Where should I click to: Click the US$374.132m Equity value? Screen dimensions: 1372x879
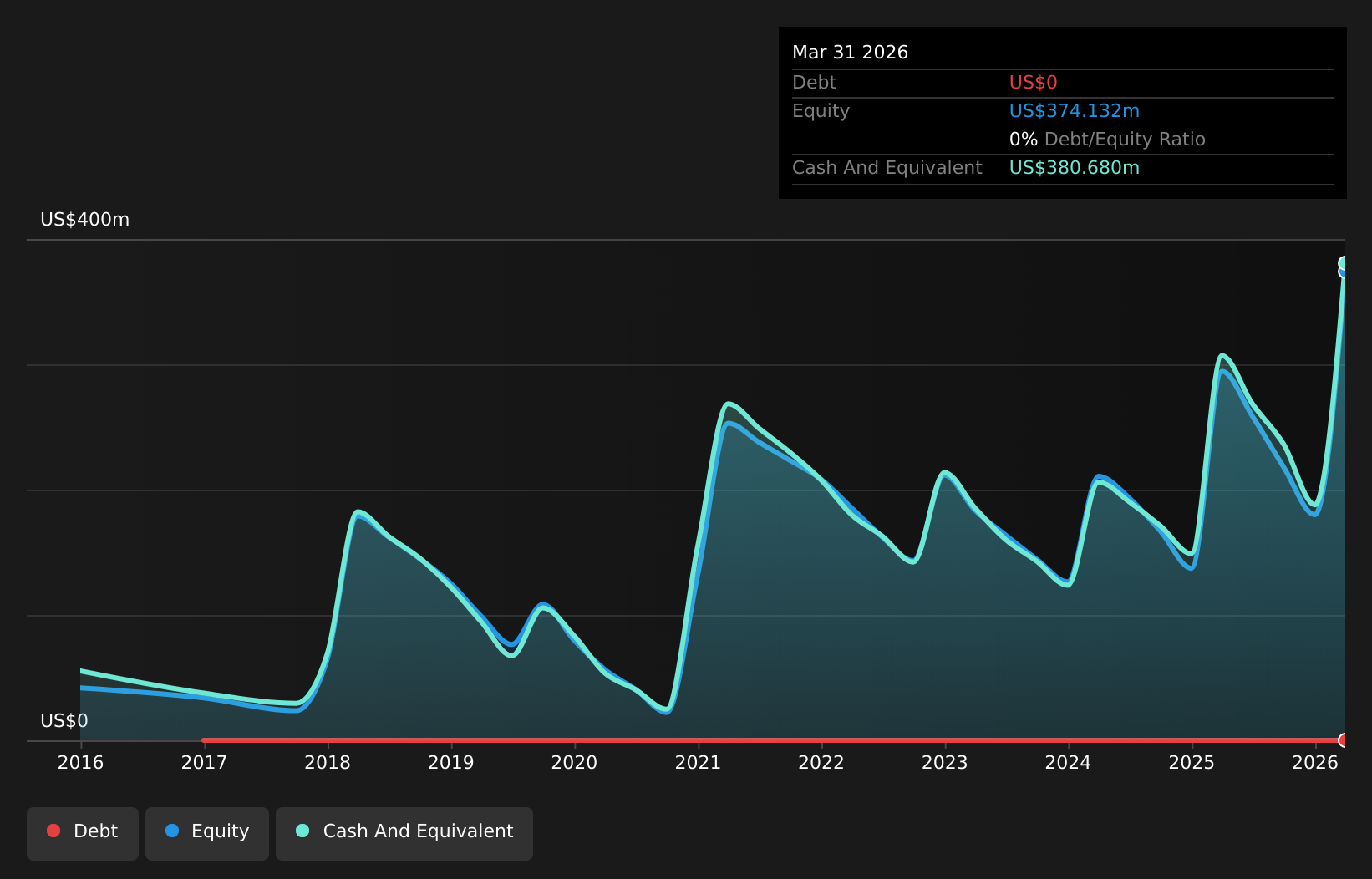[x=1075, y=111]
